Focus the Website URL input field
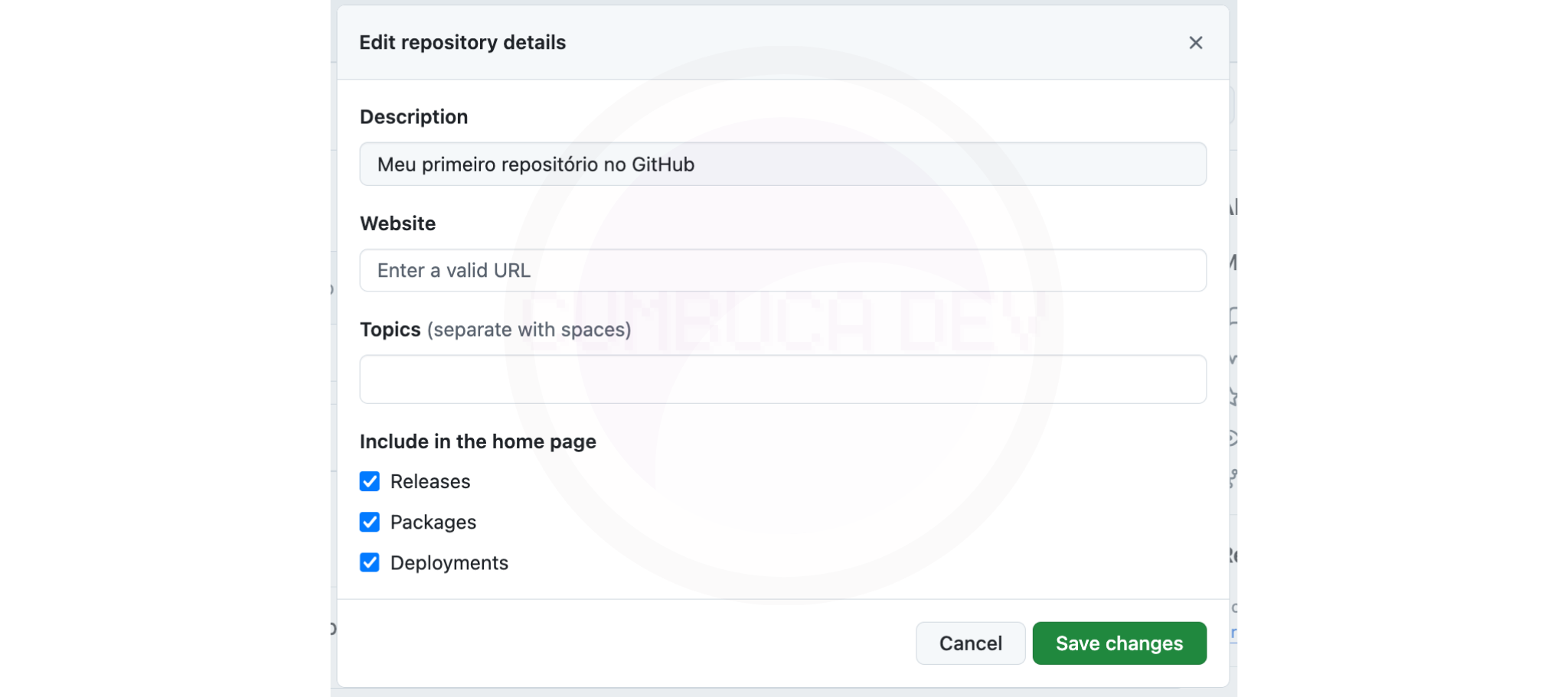 pyautogui.click(x=782, y=270)
